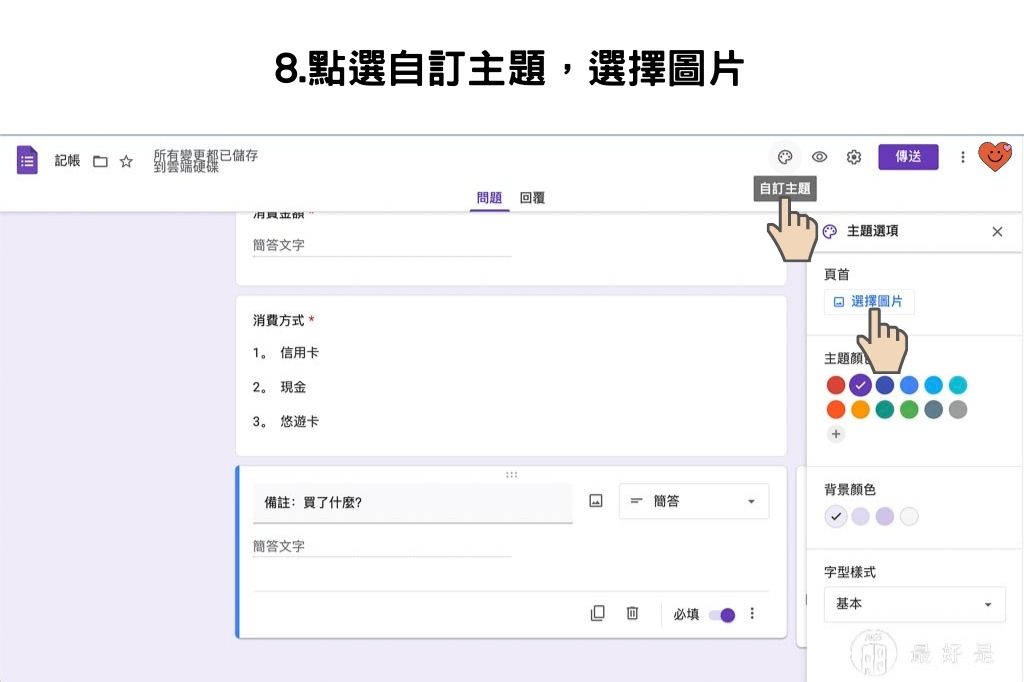The image size is (1024, 682).
Task: Open form settings gear icon
Action: coord(853,157)
